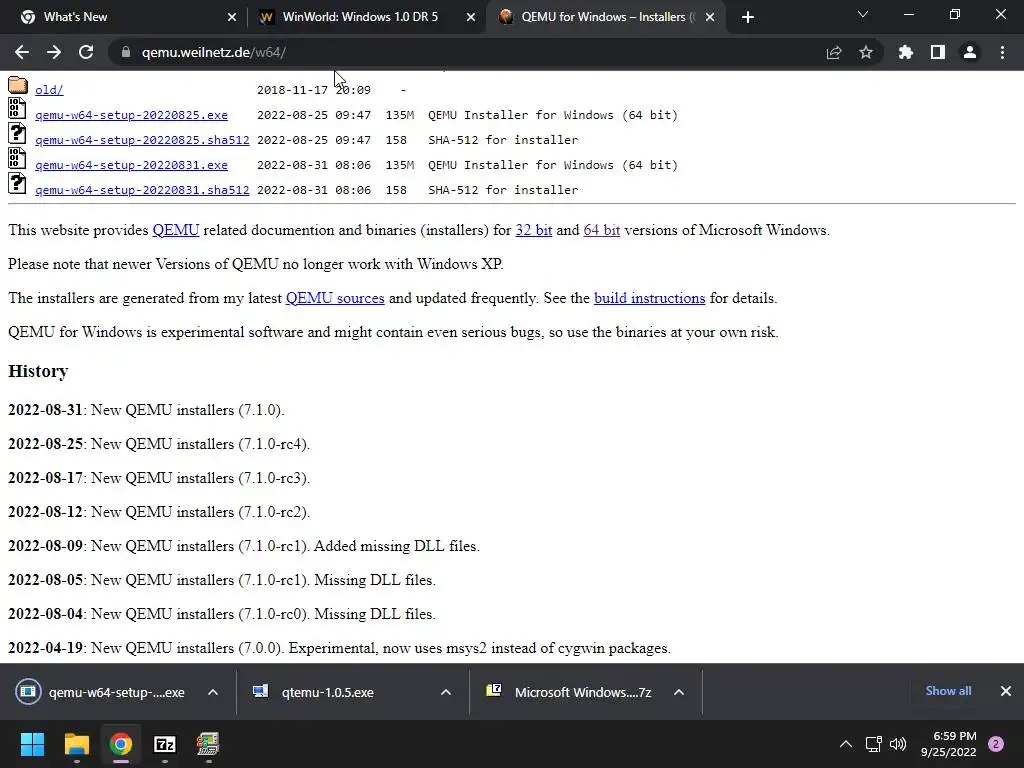Open the Windows Start menu
The width and height of the screenshot is (1024, 768).
coord(33,744)
